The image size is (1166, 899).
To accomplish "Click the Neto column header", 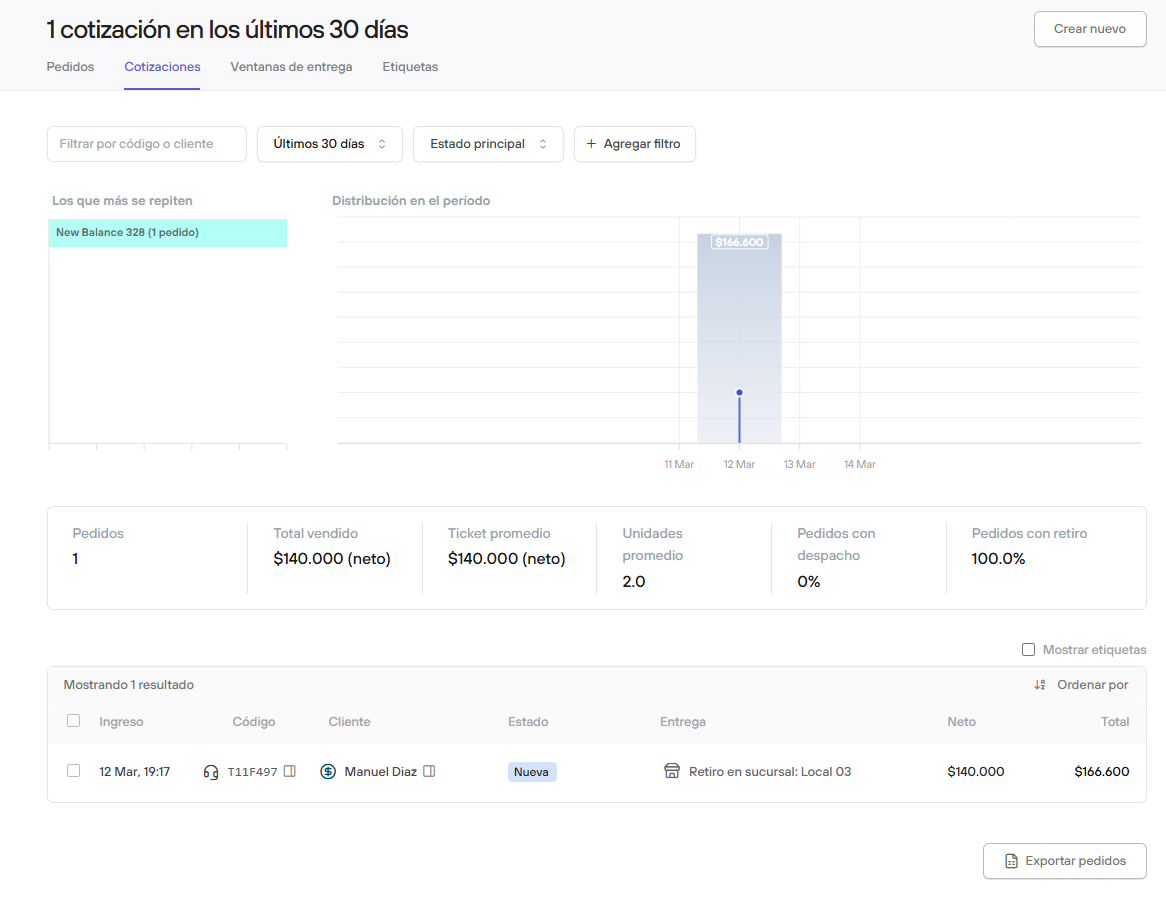I will click(x=962, y=721).
